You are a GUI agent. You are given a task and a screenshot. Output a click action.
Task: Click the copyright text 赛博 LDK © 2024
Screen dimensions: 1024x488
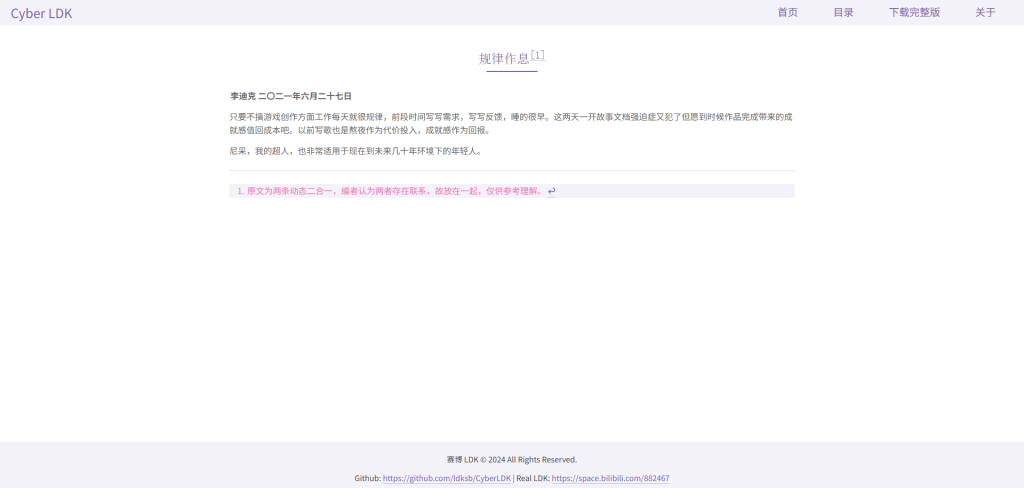click(511, 460)
